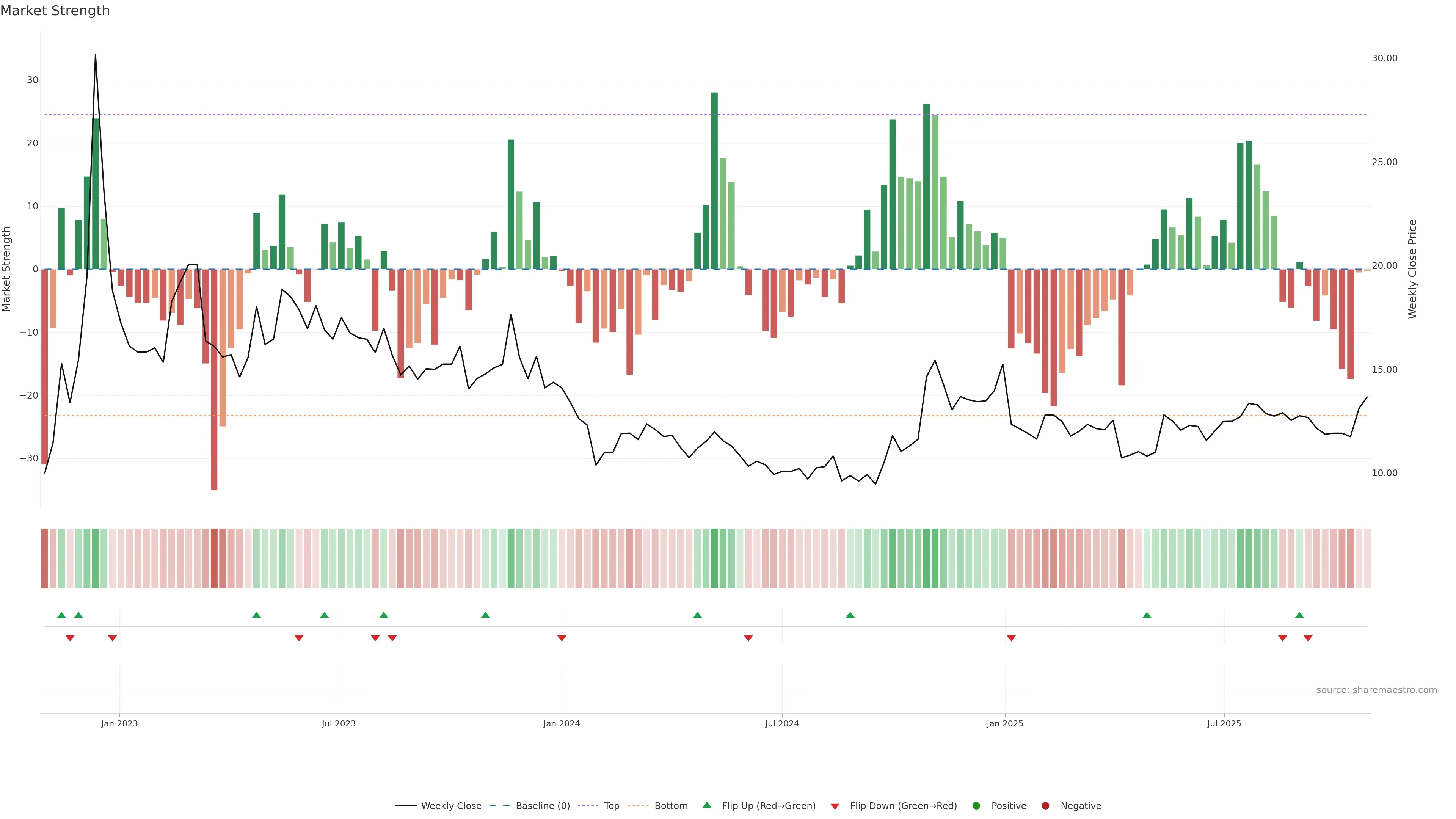Click the flip down marker at Jan 2024

point(562,638)
